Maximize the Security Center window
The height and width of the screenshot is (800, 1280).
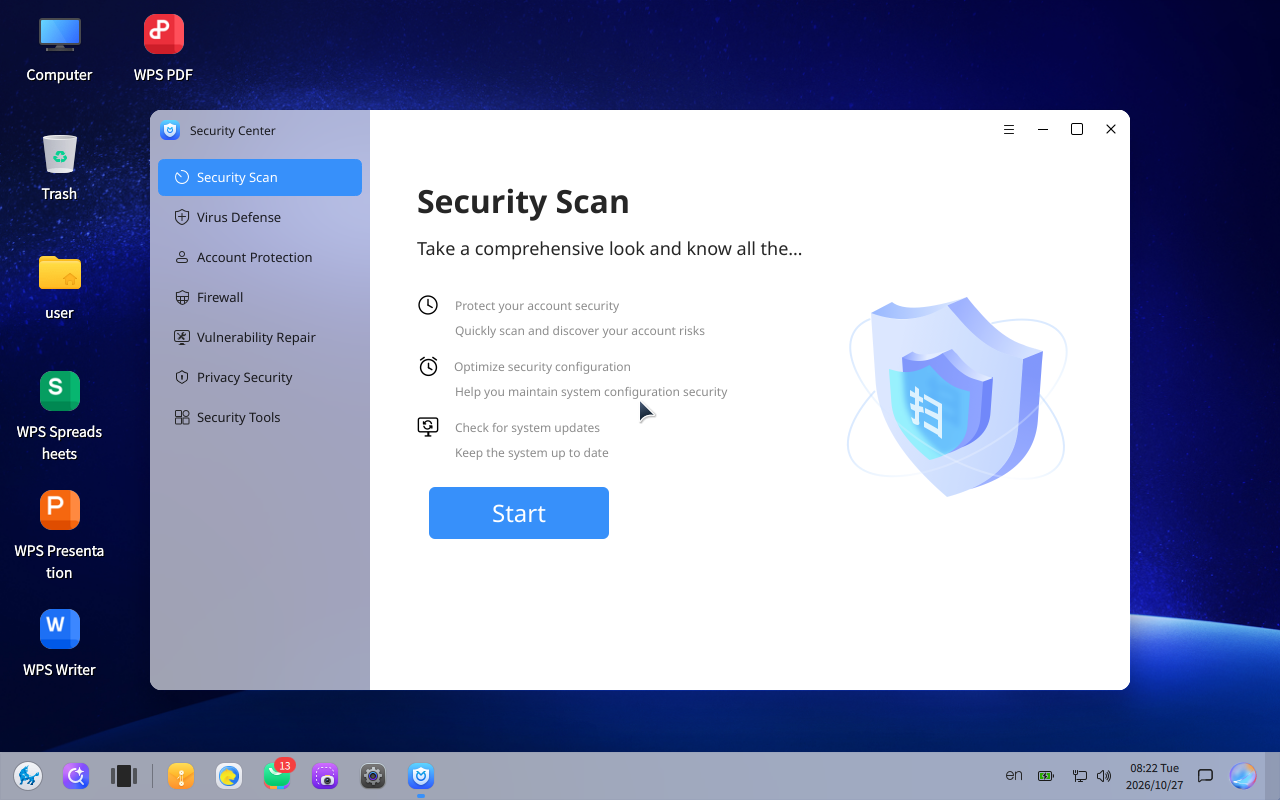coord(1077,129)
